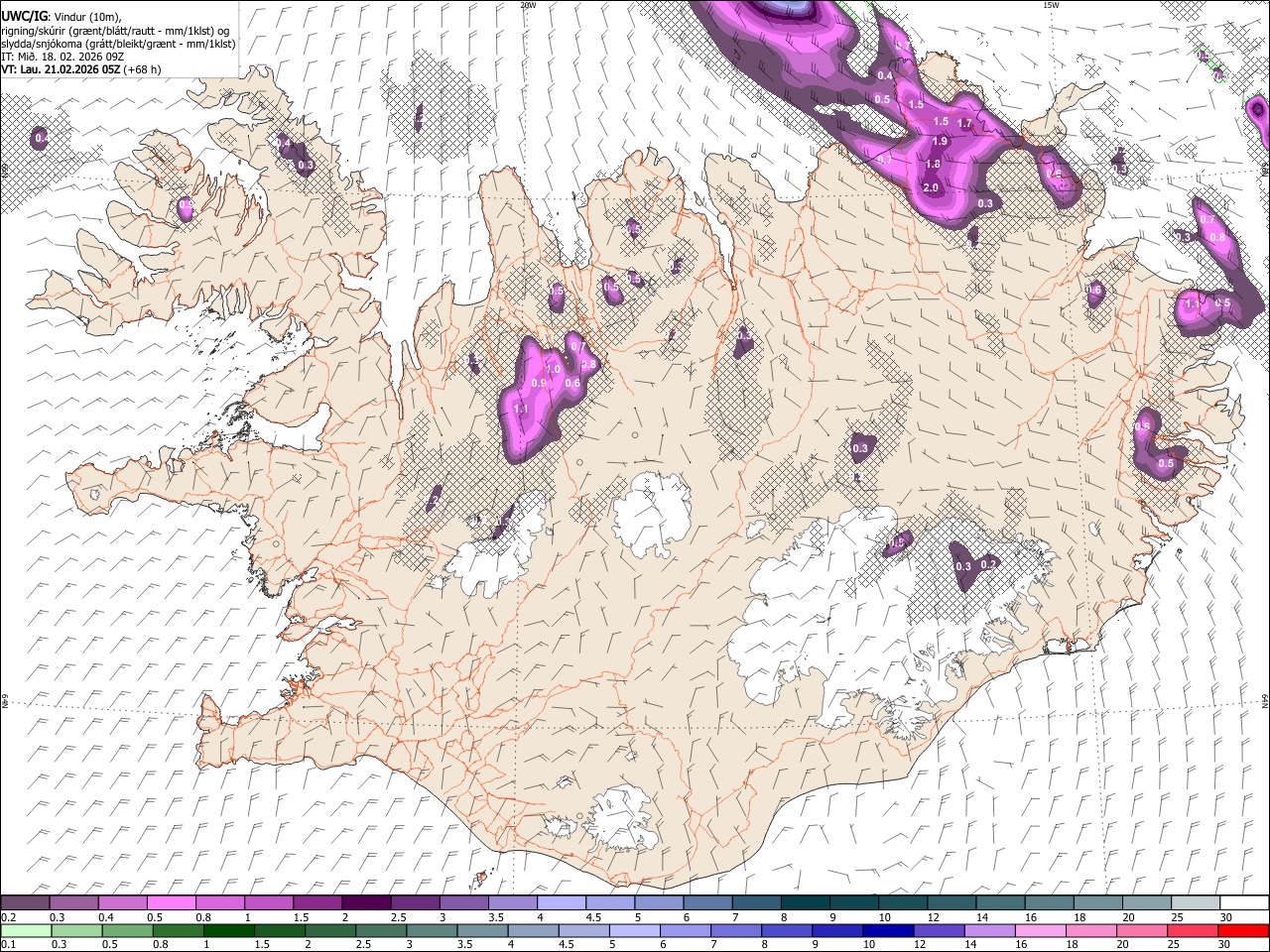The width and height of the screenshot is (1270, 952).
Task: Pick the darkest purple 2 snow-scale swatch
Action: 365,903
